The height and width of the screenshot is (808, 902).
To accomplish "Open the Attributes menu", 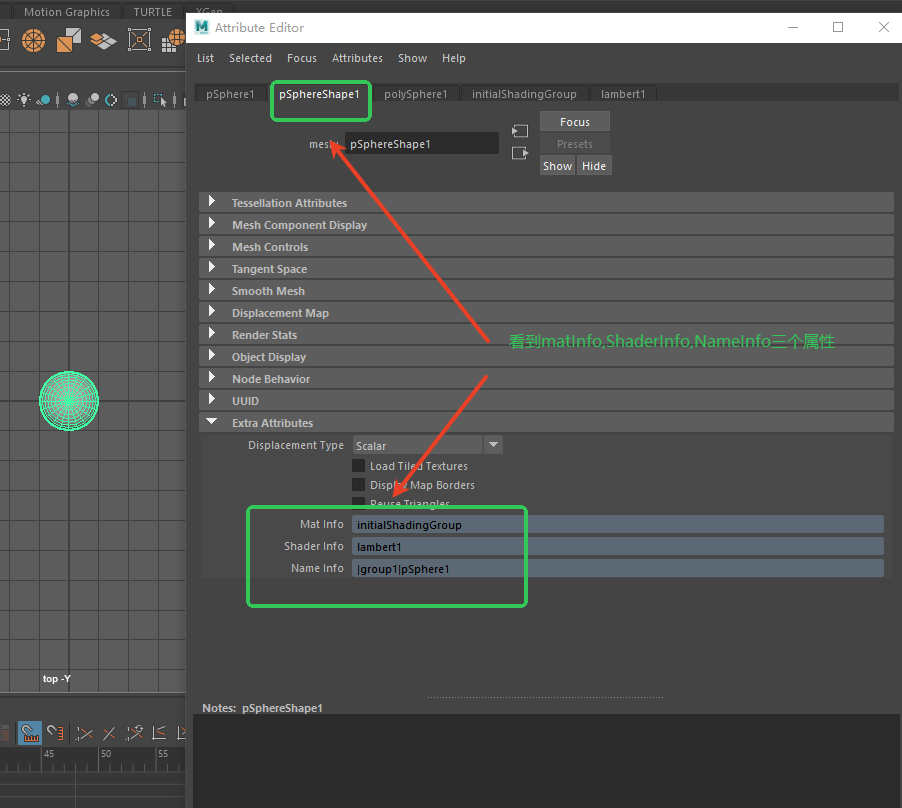I will pos(357,58).
